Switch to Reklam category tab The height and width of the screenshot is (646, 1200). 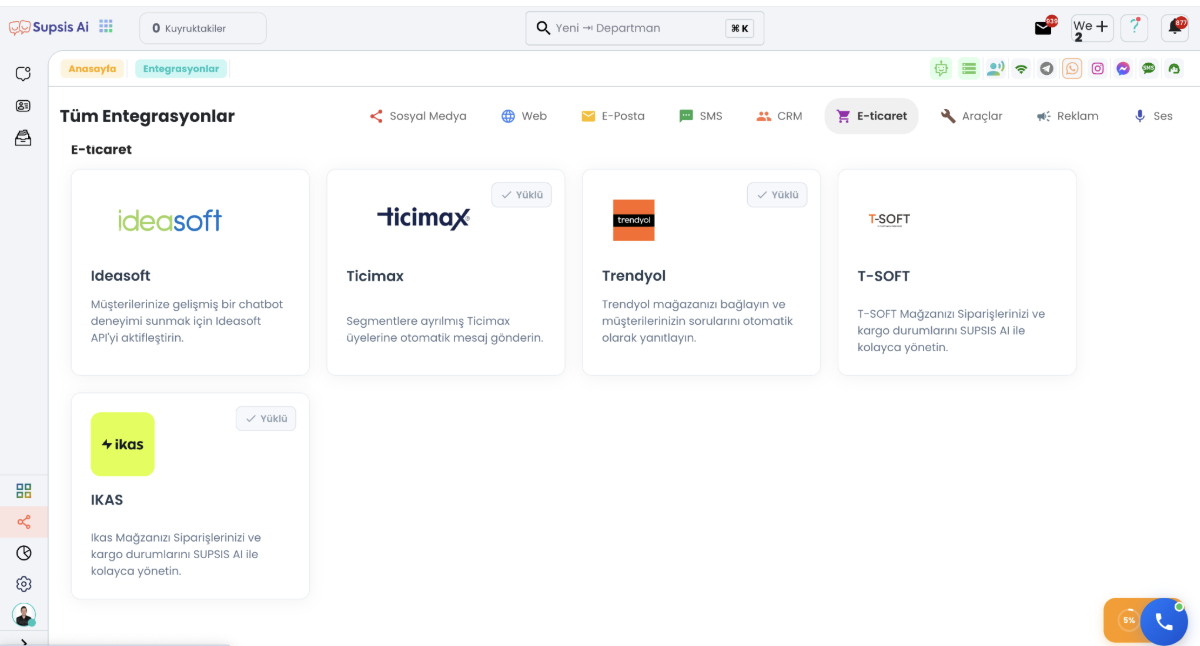point(1067,116)
